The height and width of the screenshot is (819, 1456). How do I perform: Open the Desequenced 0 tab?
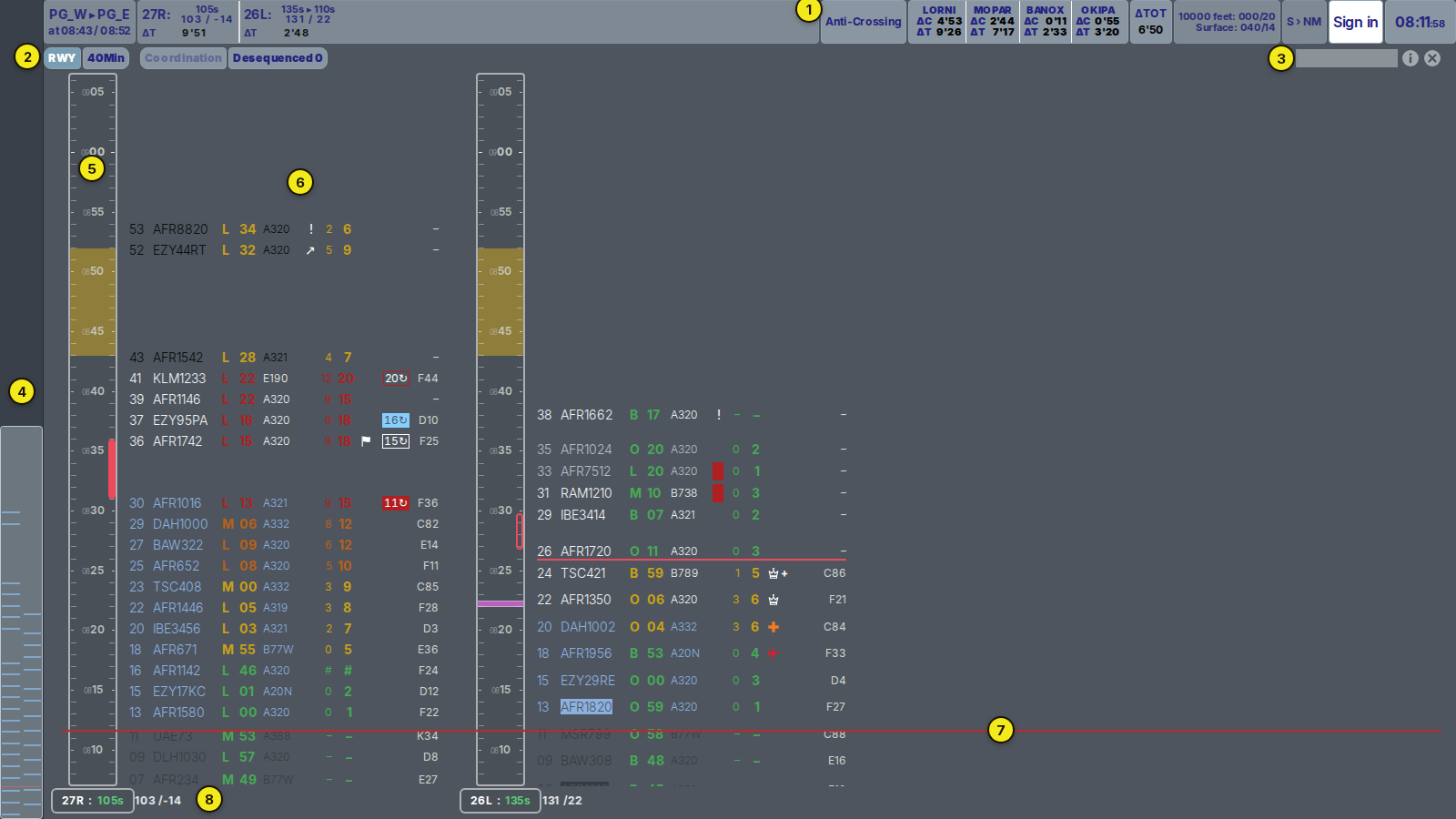point(278,58)
